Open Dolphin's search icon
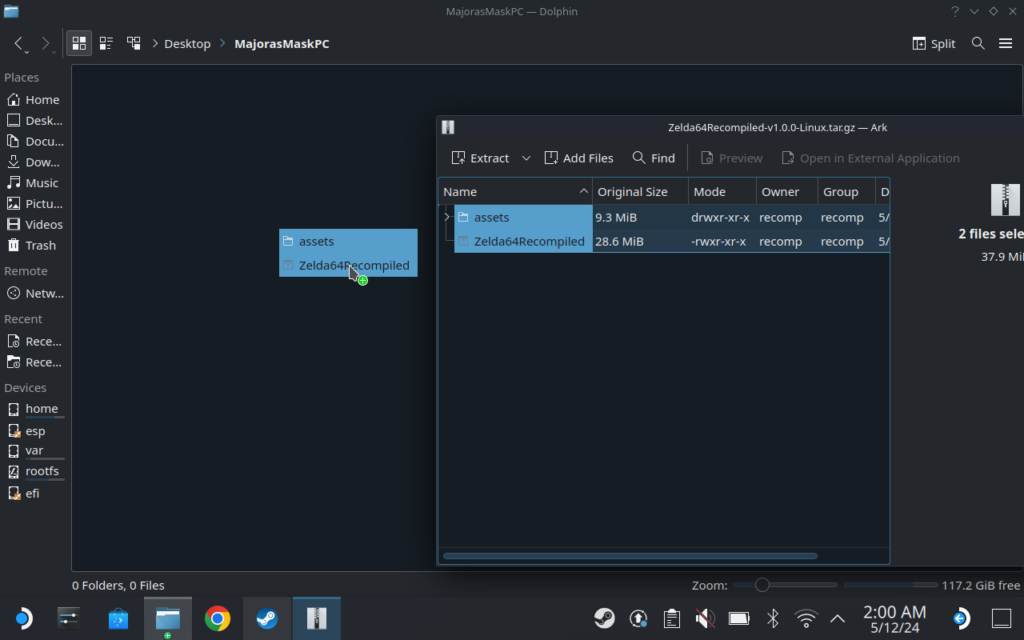The height and width of the screenshot is (640, 1024). point(978,44)
